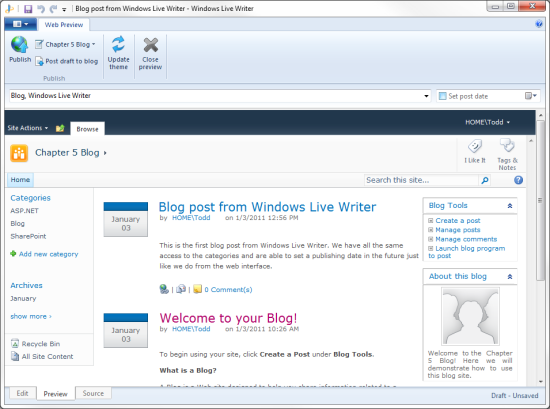Click the Chapter 5 Blog site title
Image resolution: width=550 pixels, height=409 pixels.
click(x=67, y=153)
